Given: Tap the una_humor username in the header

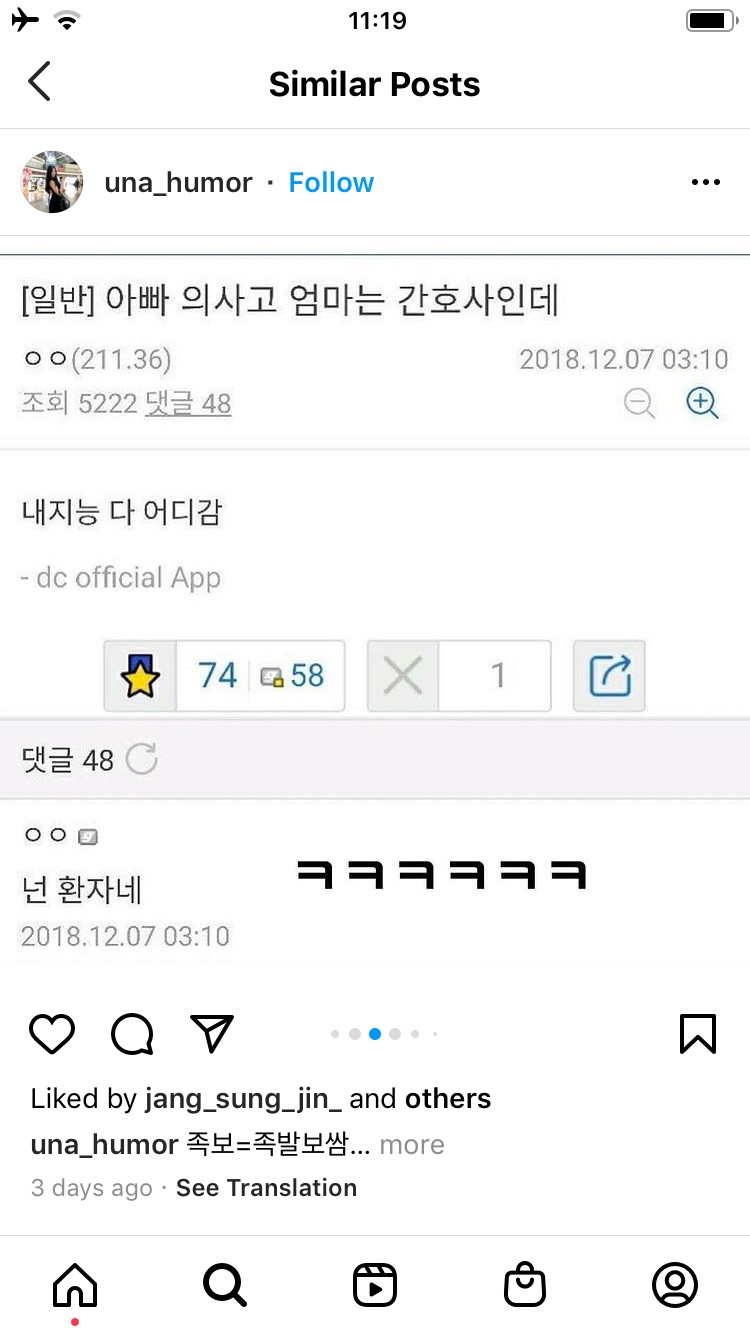Looking at the screenshot, I should [x=178, y=183].
